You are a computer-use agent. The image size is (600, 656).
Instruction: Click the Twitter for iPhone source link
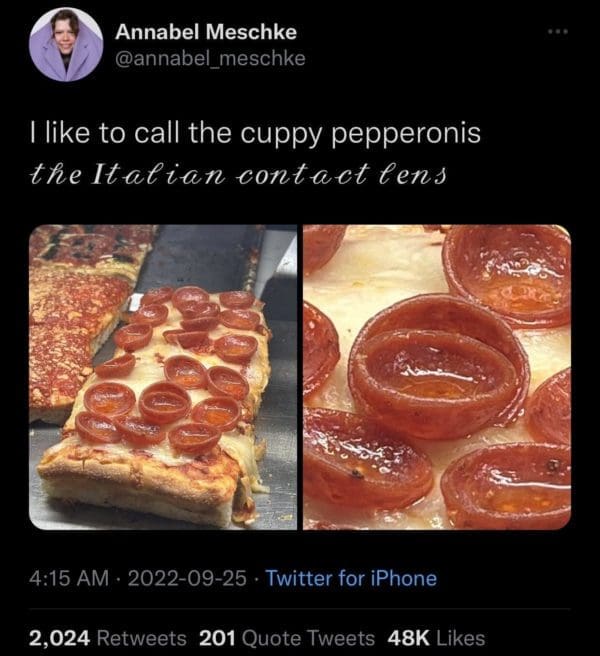pyautogui.click(x=349, y=578)
